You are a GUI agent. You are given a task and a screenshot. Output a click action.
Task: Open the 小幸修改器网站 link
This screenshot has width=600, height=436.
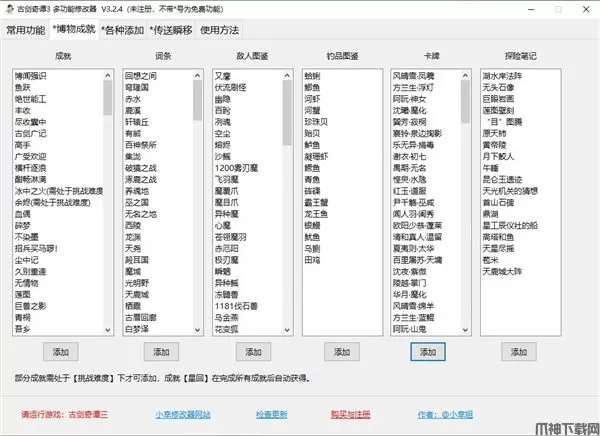point(183,415)
